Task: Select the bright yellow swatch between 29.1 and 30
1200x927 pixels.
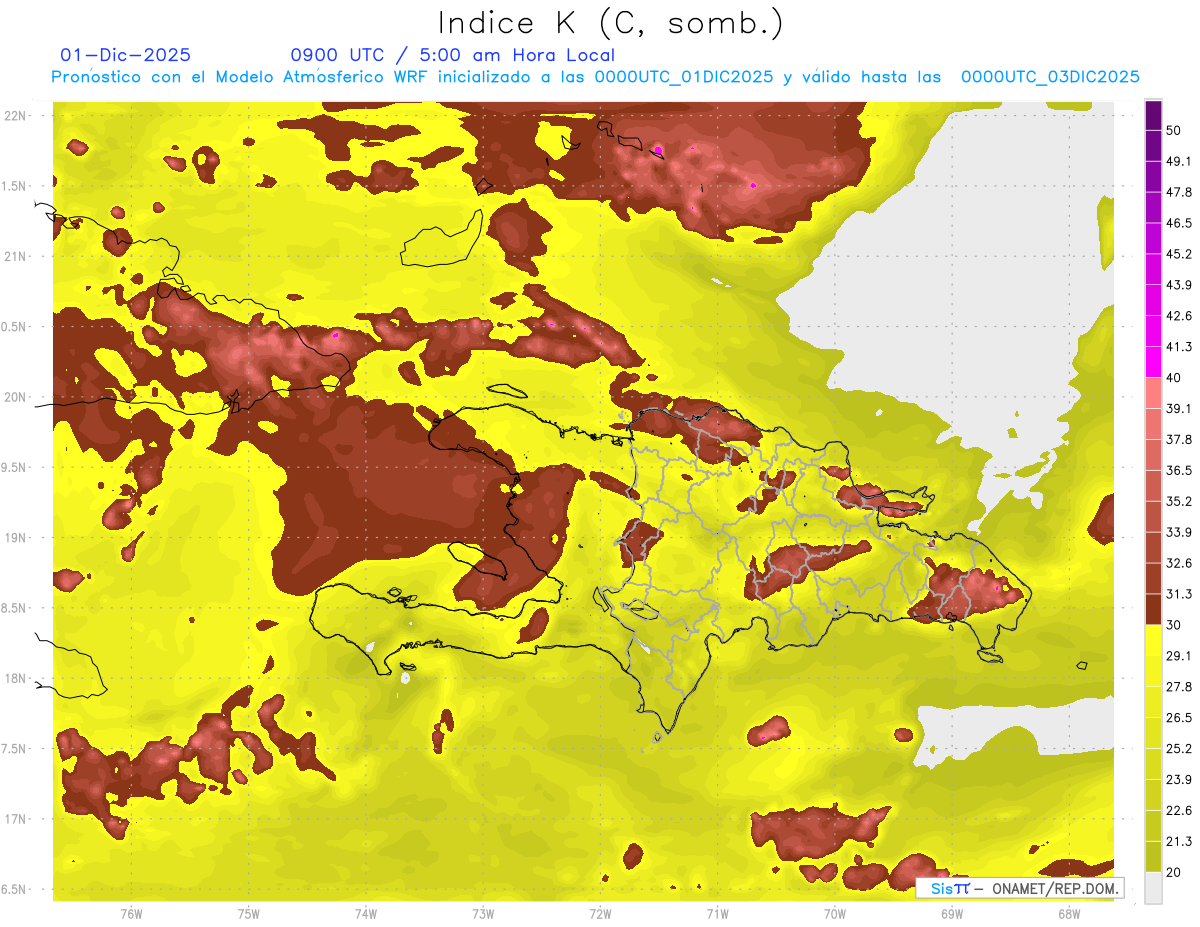Action: 1153,640
